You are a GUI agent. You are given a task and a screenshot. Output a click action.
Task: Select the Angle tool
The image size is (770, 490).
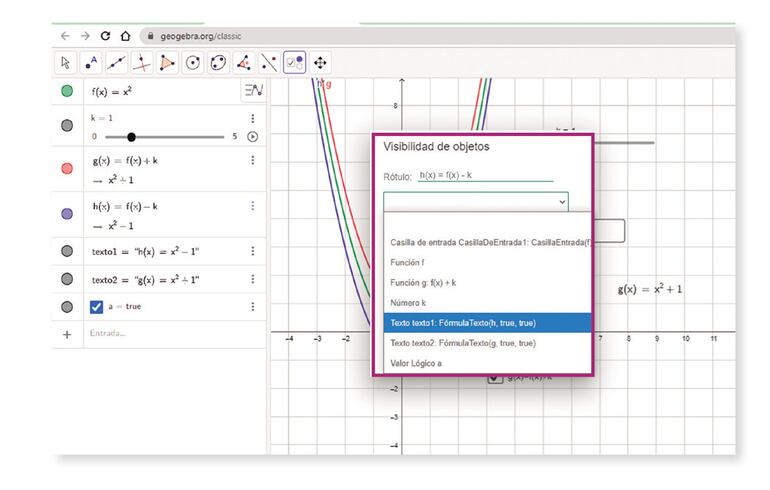point(244,63)
